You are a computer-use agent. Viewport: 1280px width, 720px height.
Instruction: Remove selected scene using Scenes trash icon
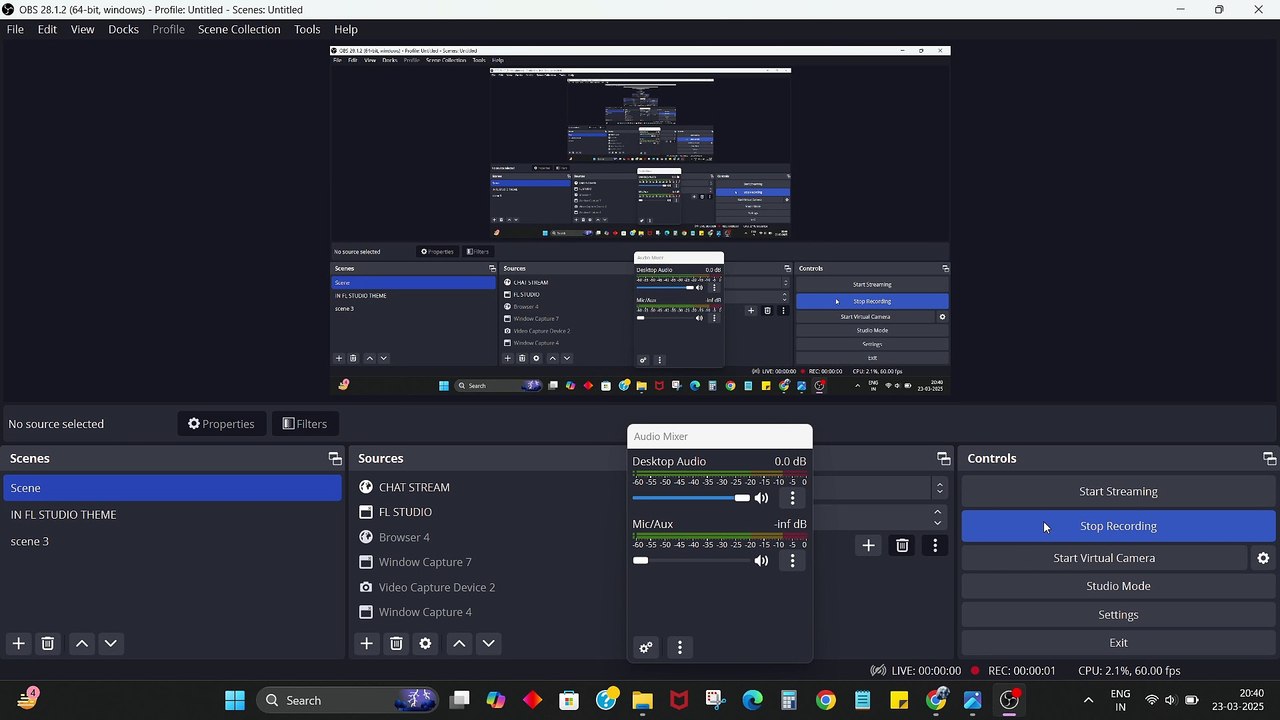(x=47, y=643)
